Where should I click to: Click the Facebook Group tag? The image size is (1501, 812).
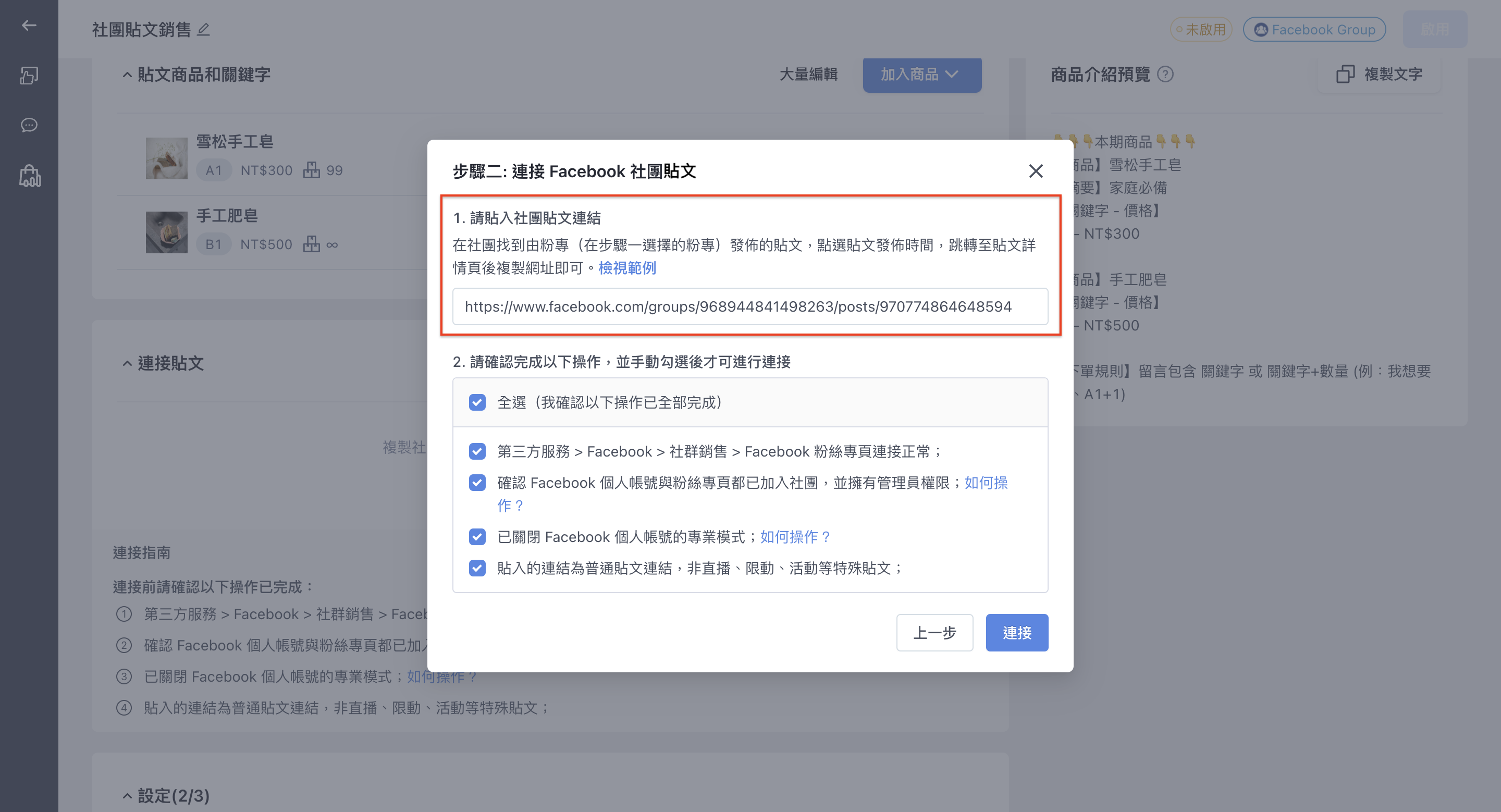[x=1314, y=29]
